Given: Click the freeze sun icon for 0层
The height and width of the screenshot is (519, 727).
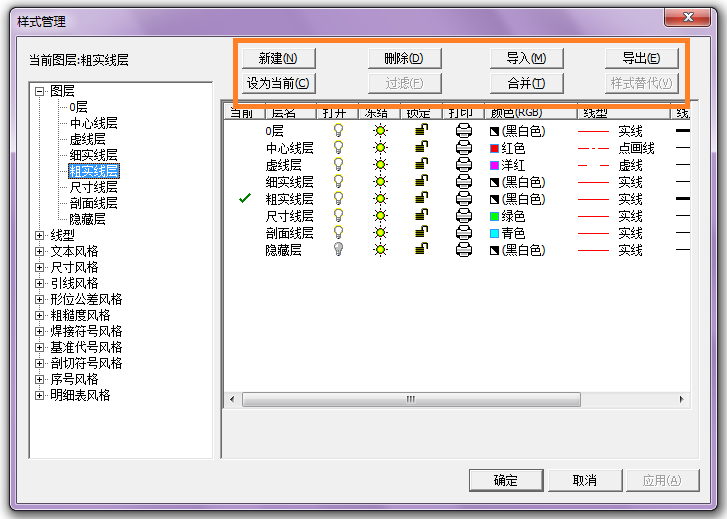Looking at the screenshot, I should click(379, 131).
